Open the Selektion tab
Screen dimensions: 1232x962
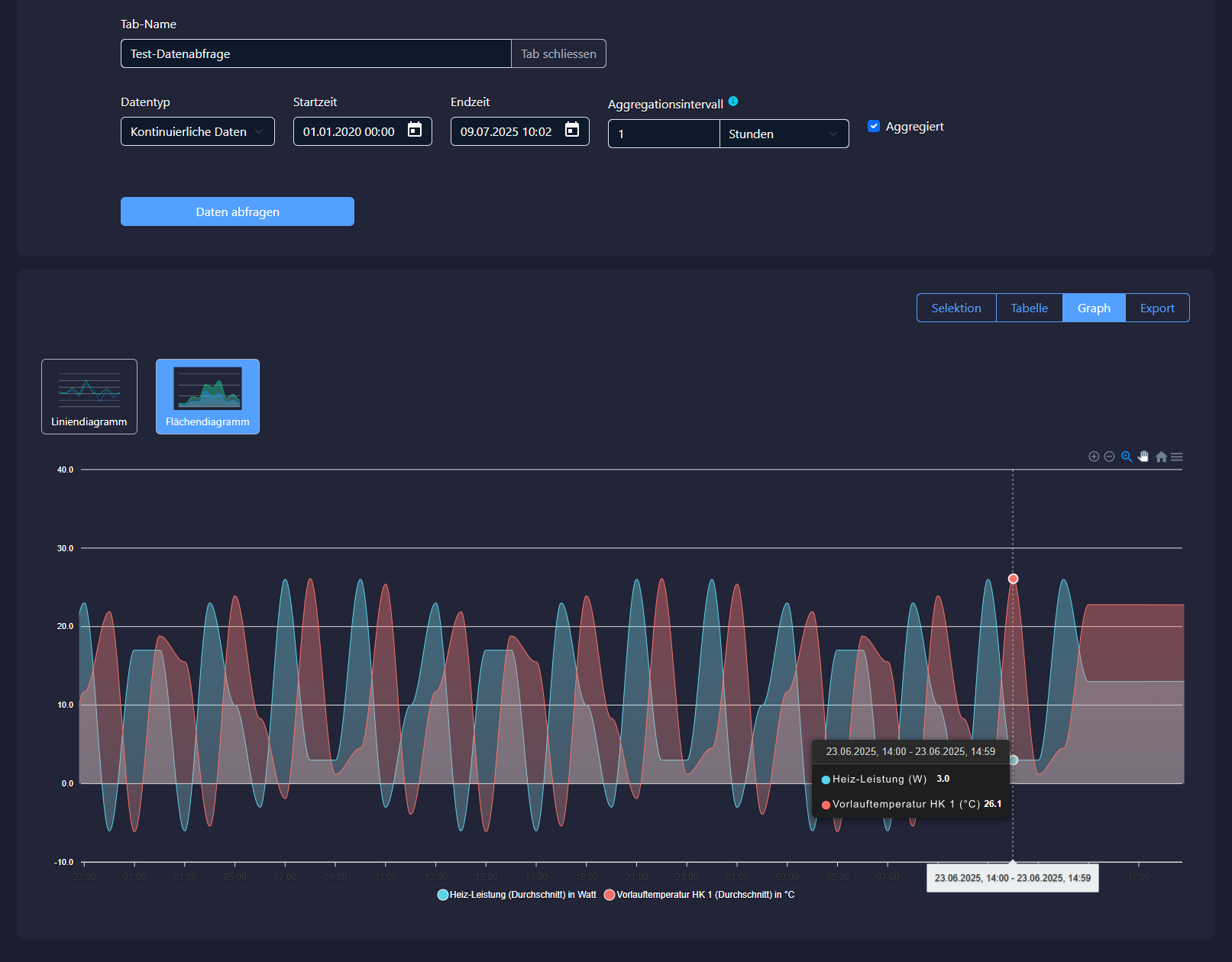click(956, 308)
